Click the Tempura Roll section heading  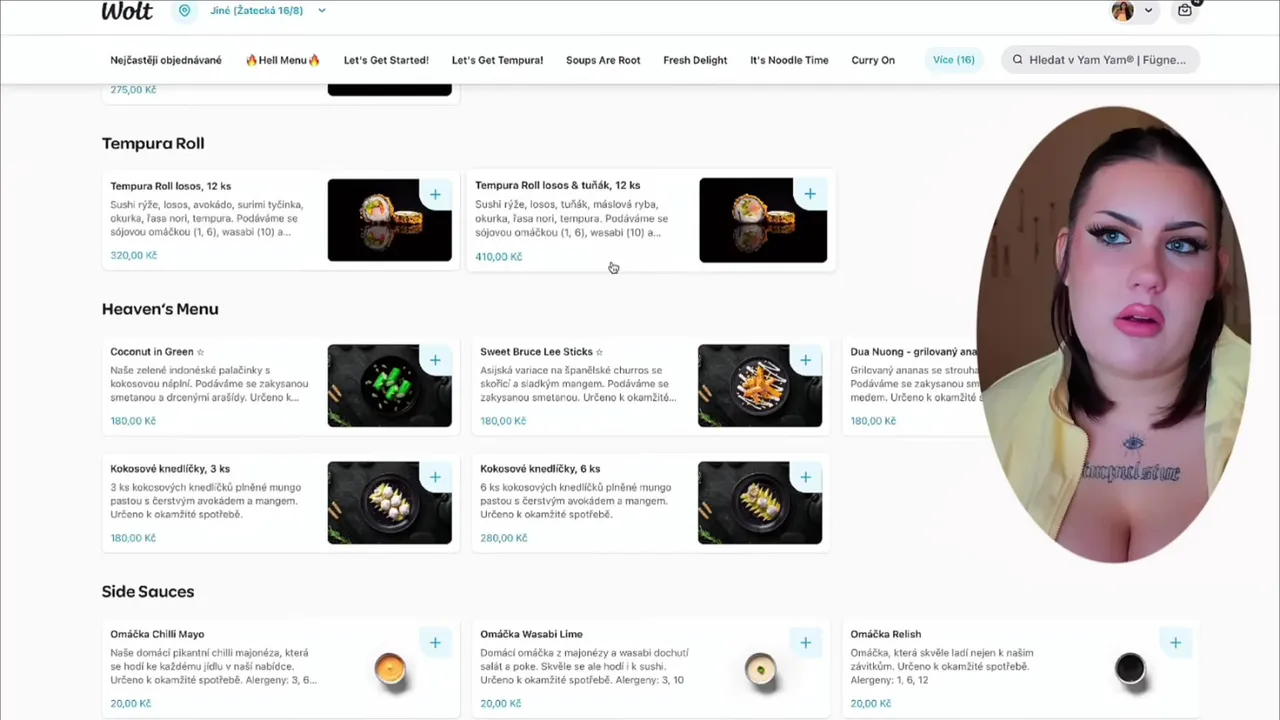(153, 143)
